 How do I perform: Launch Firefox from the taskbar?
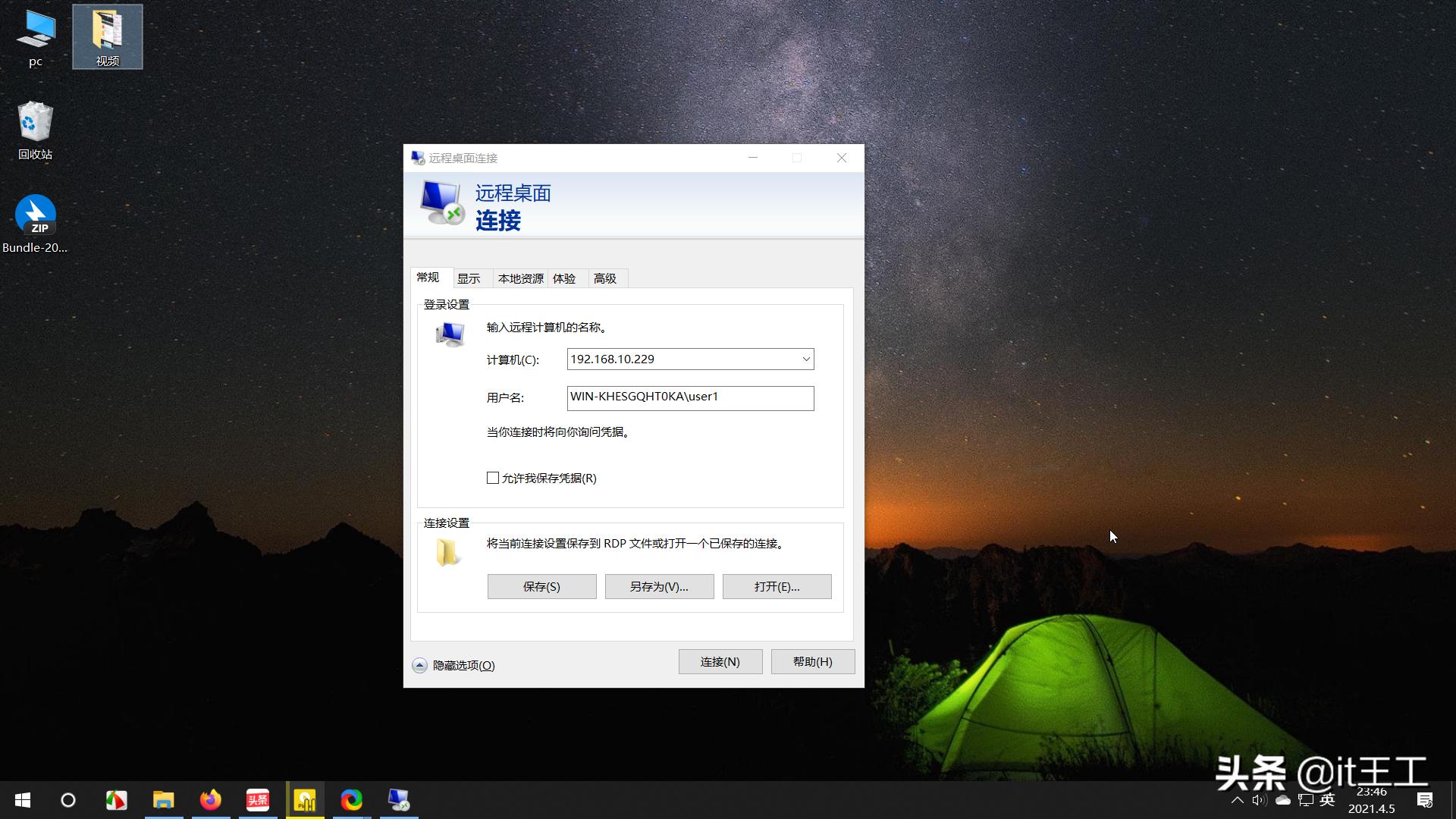(211, 799)
